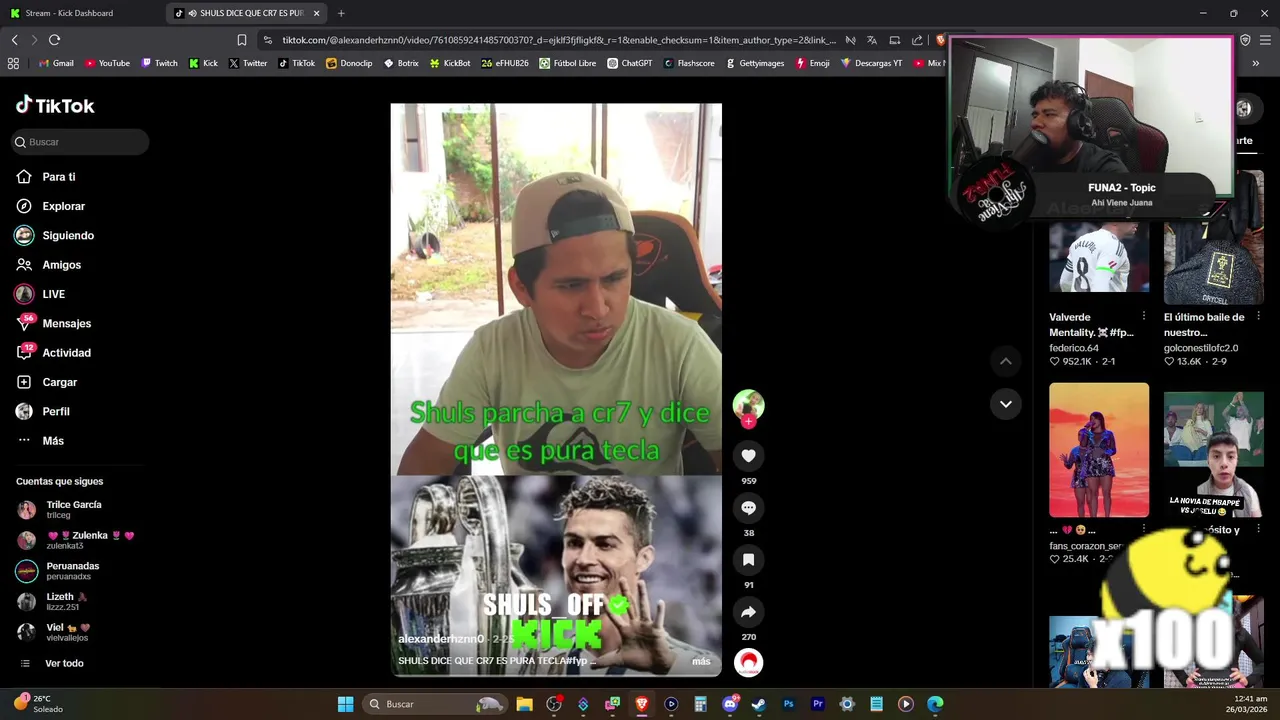Screen dimensions: 1280x720
Task: Open Kick bookmark
Action: pyautogui.click(x=203, y=63)
